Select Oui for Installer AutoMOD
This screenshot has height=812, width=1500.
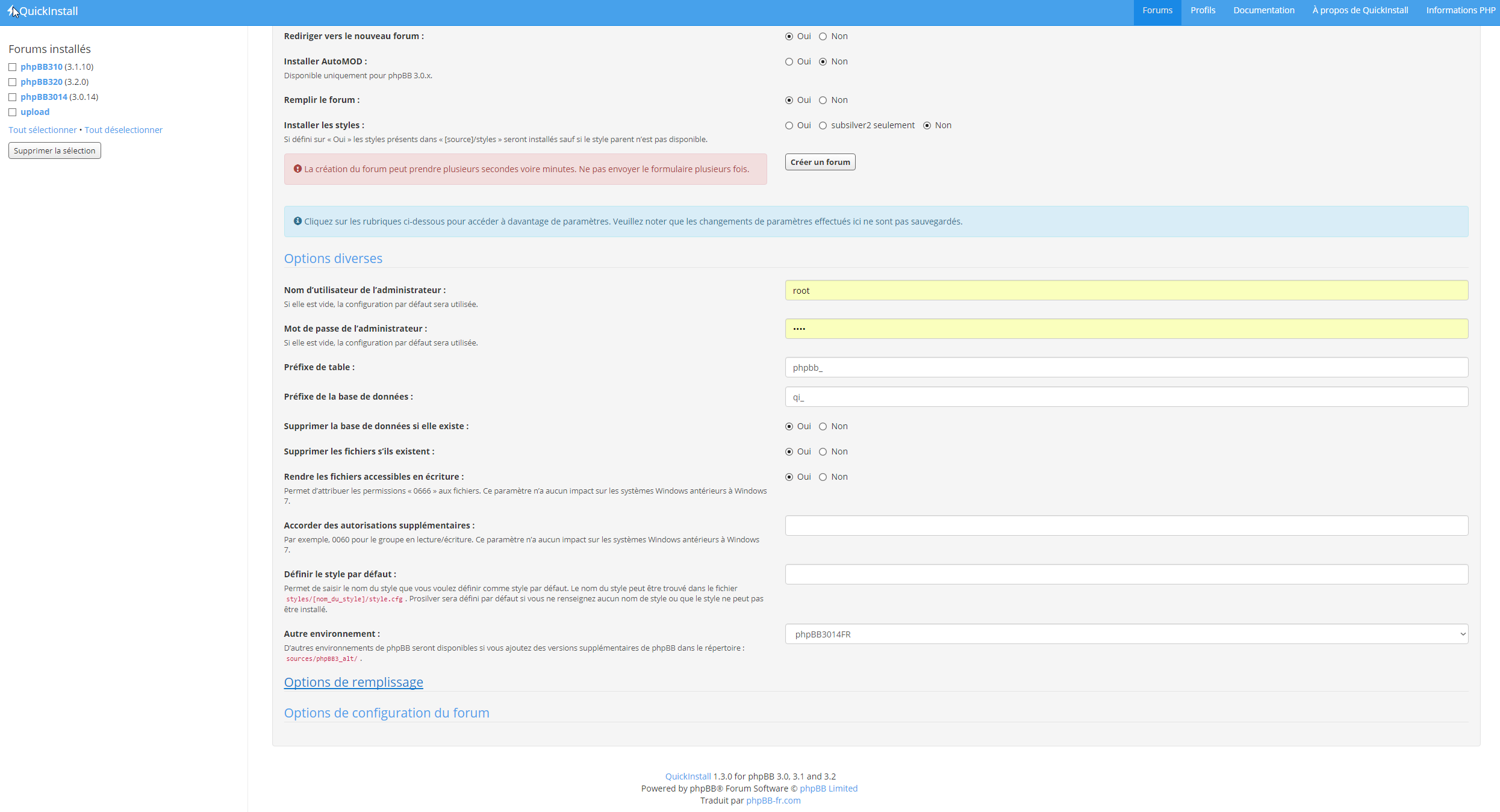pyautogui.click(x=789, y=61)
